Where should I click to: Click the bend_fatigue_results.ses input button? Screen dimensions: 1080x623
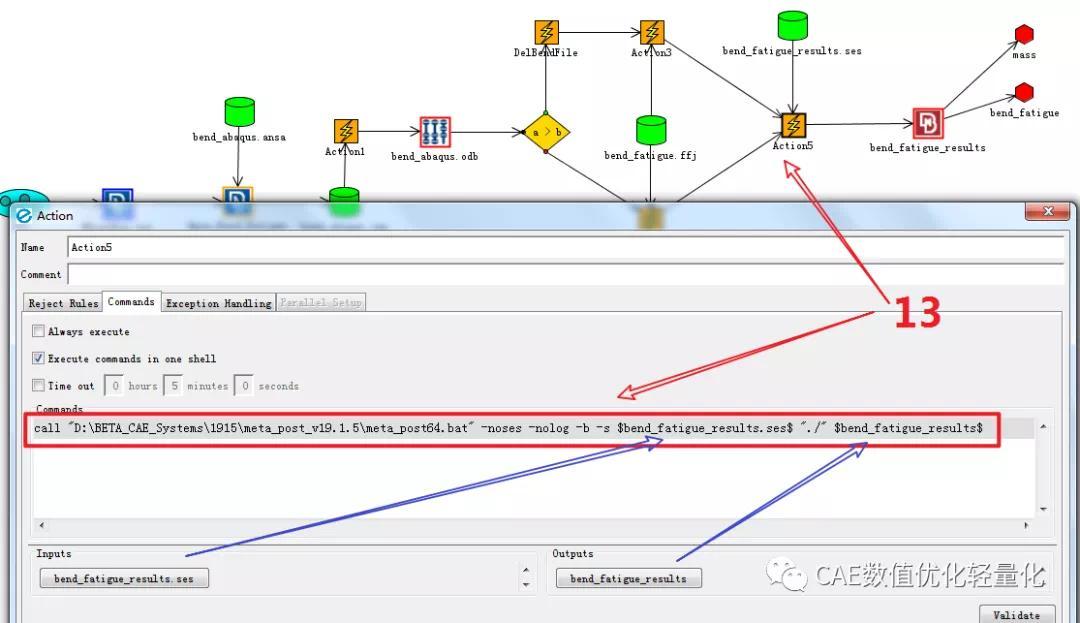pos(124,578)
